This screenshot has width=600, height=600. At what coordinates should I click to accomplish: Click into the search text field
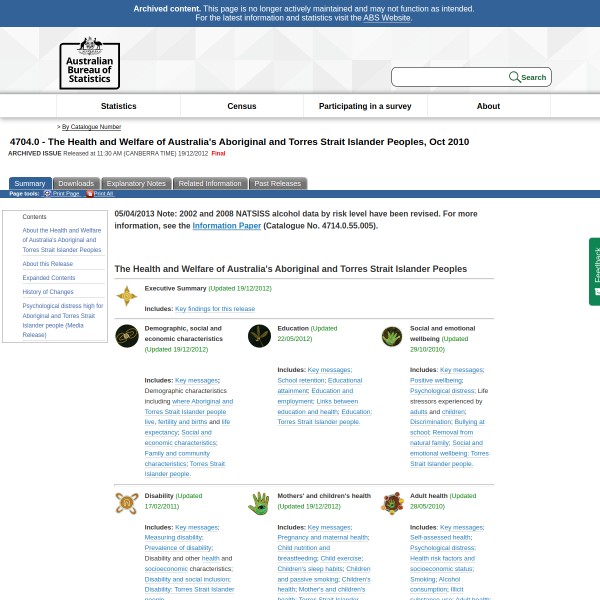450,77
